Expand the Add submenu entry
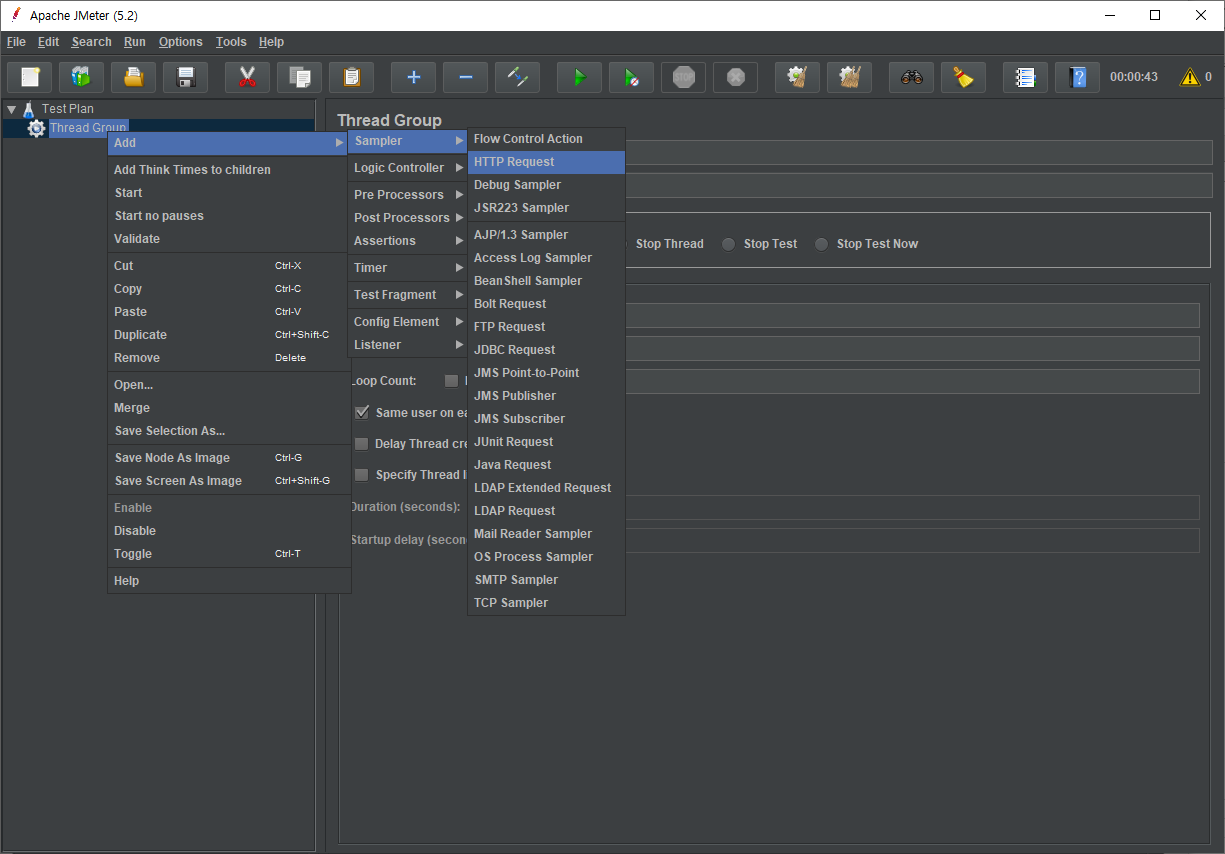This screenshot has width=1225, height=854. (228, 143)
